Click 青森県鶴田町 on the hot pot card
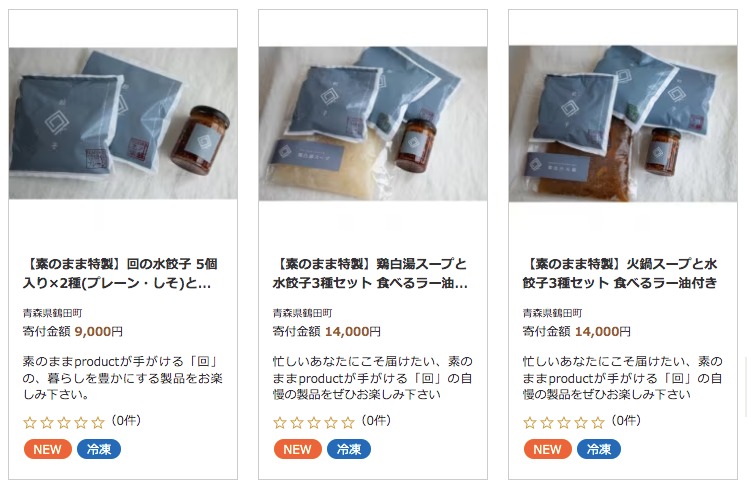Screen dimensions: 747x490 point(552,313)
